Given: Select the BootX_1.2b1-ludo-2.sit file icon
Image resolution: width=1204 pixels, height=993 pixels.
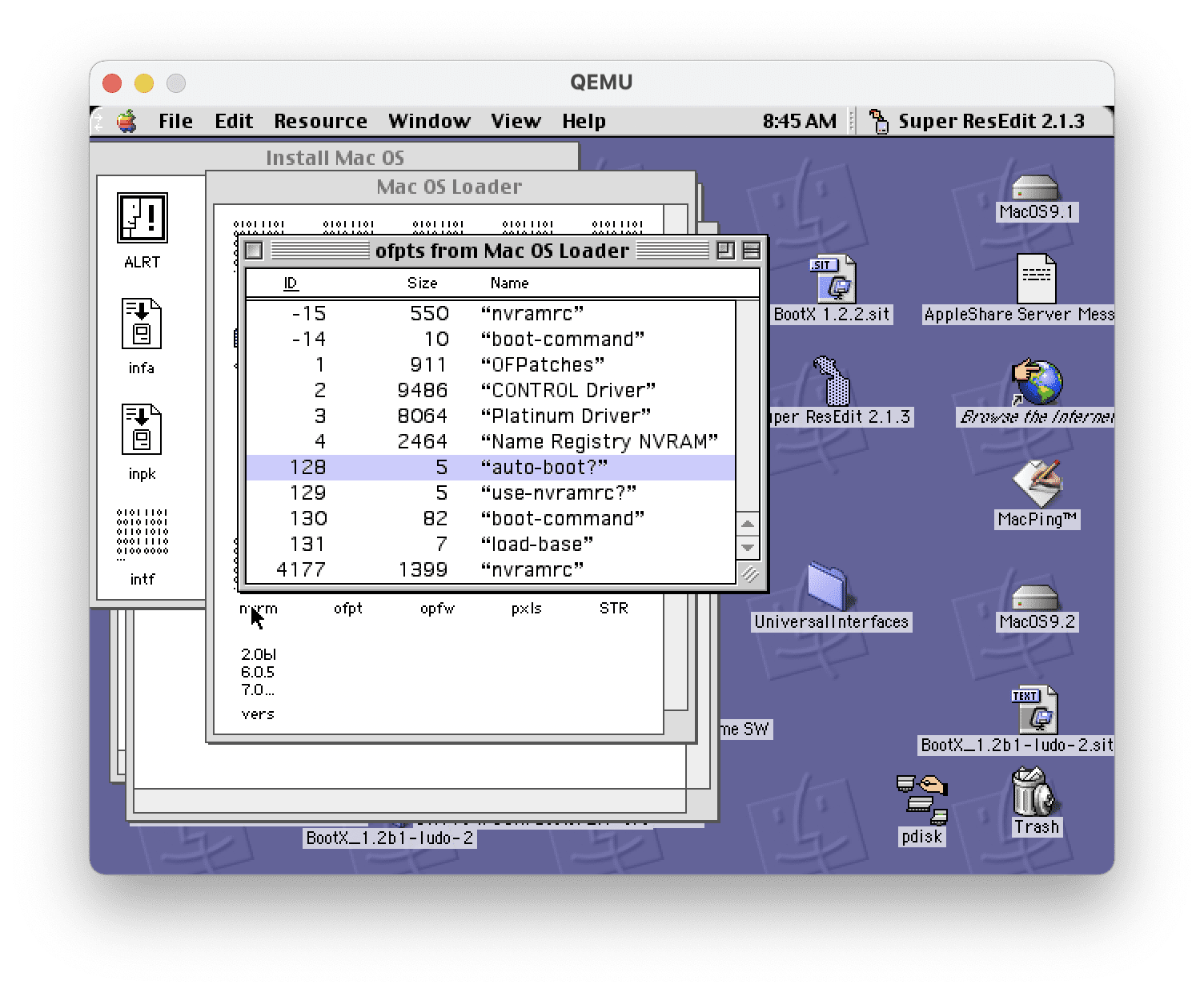Looking at the screenshot, I should (x=1035, y=710).
